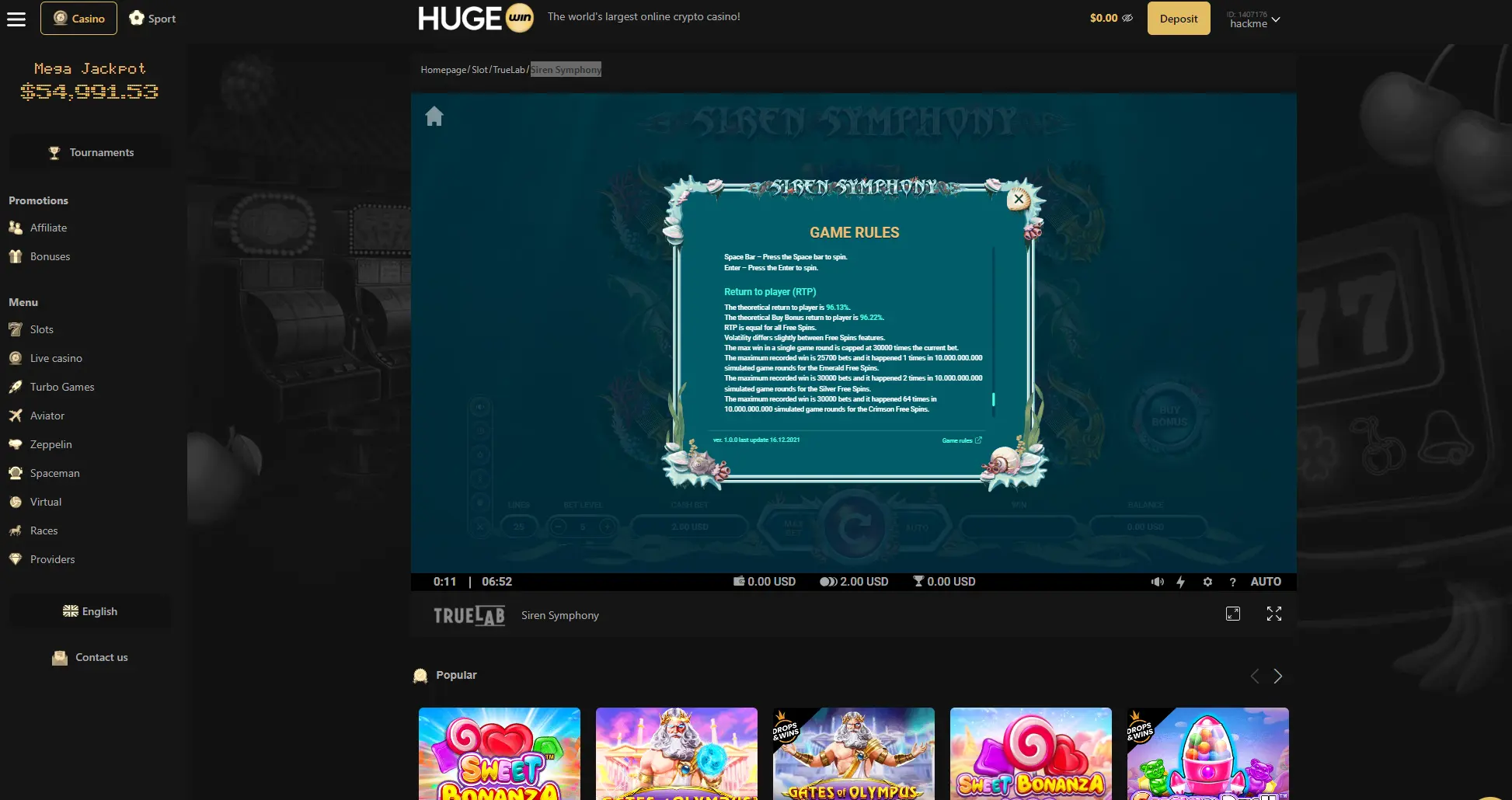Open the hamburger menu icon
Screen dimensions: 1512x800
point(16,19)
